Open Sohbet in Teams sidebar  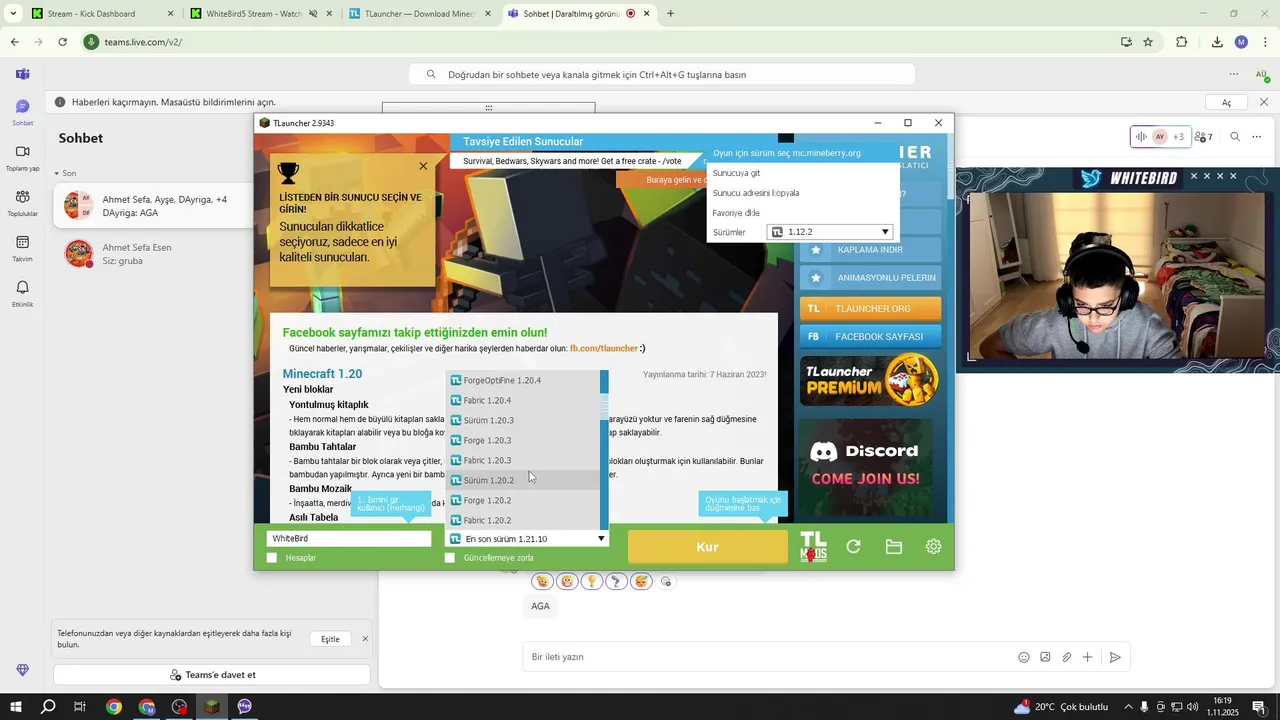coord(22,112)
